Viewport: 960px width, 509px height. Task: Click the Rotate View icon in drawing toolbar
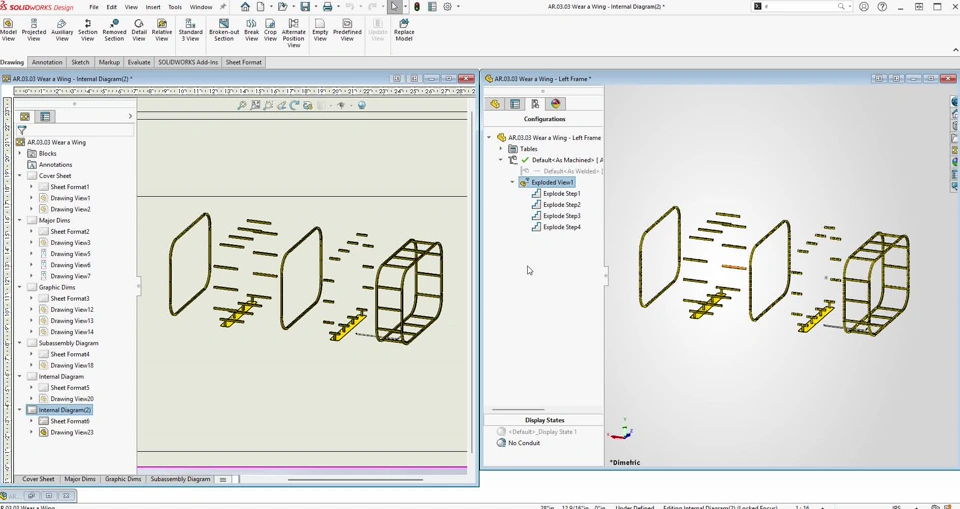click(x=294, y=105)
